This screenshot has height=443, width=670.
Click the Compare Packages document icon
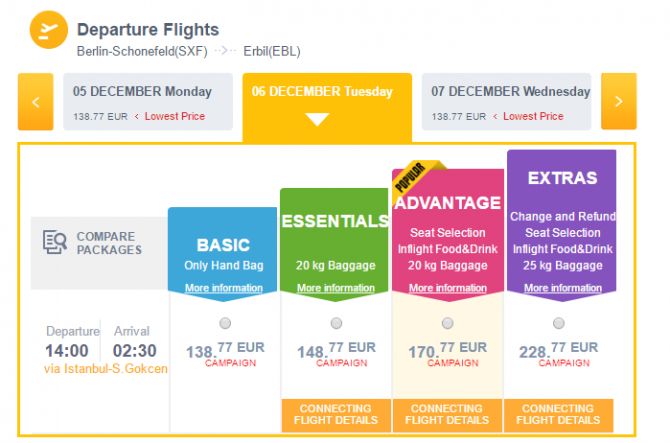[x=55, y=242]
